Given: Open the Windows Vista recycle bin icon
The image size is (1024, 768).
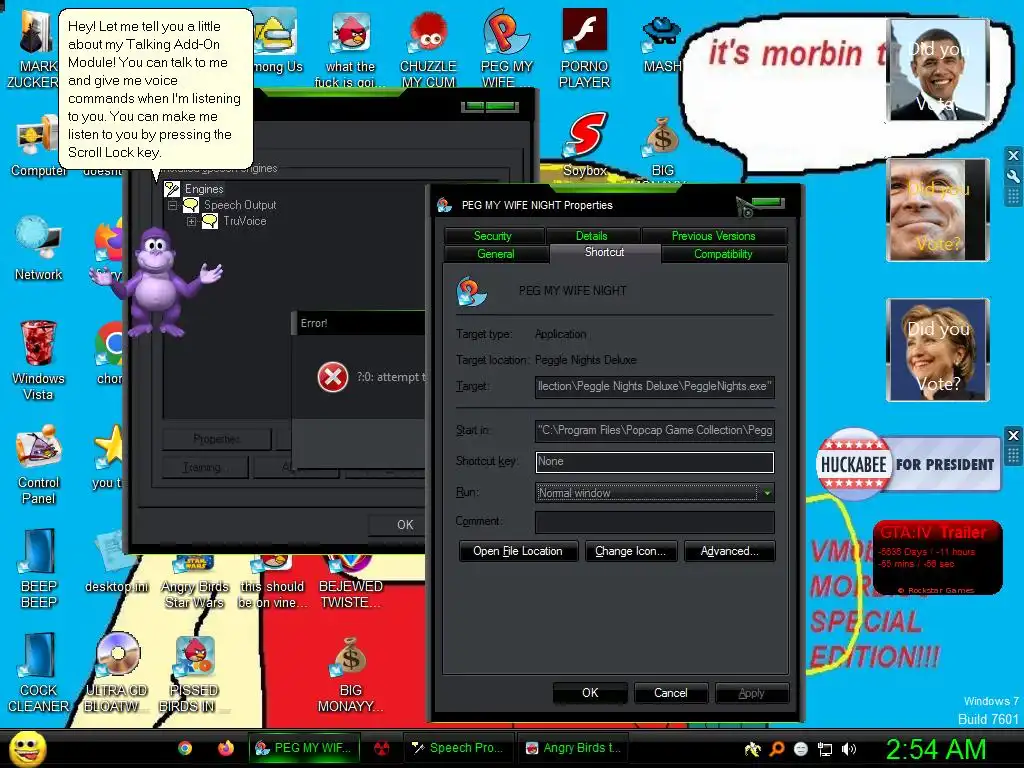Looking at the screenshot, I should tap(38, 359).
